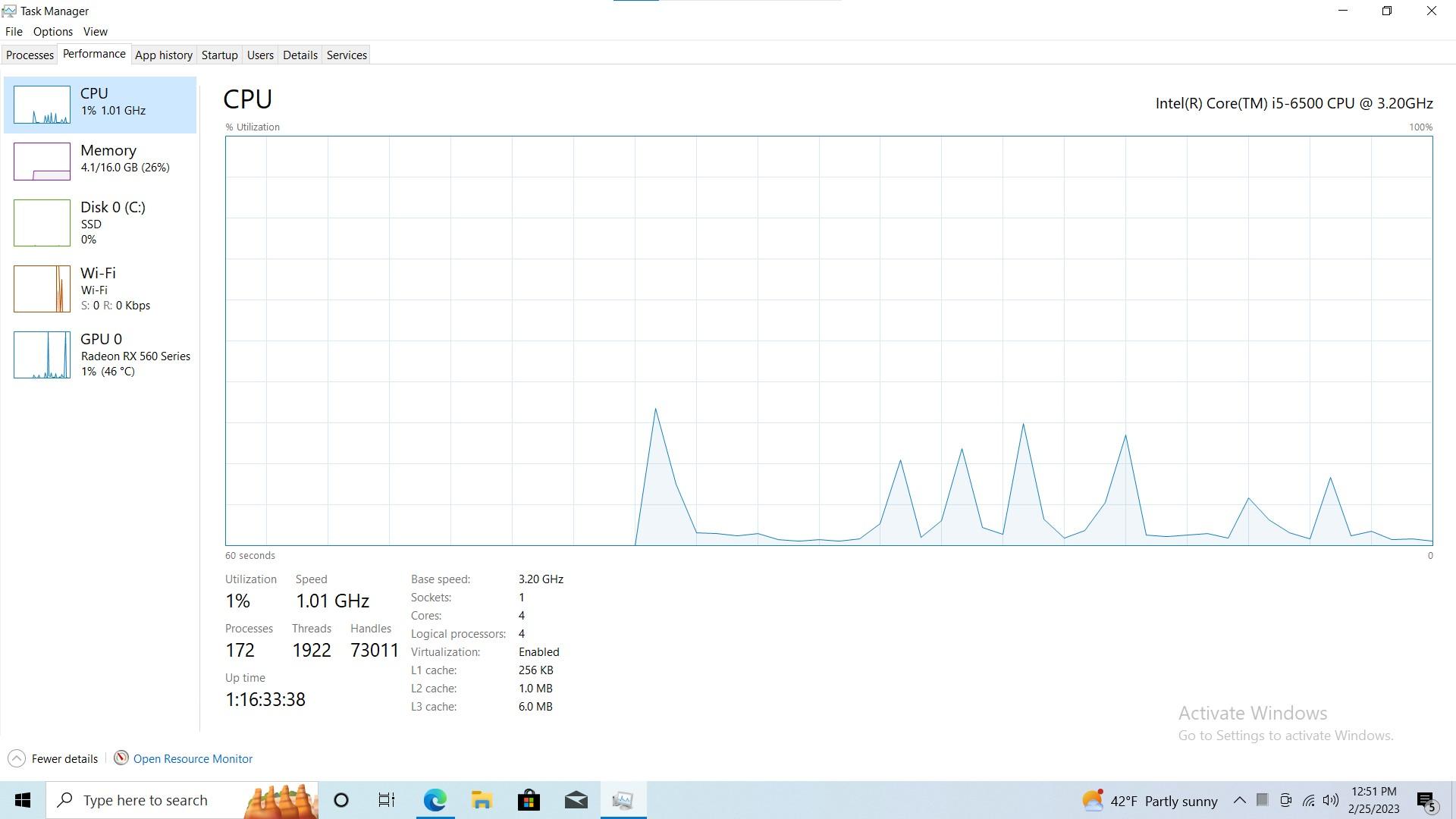Show hidden system tray icons

click(1240, 800)
